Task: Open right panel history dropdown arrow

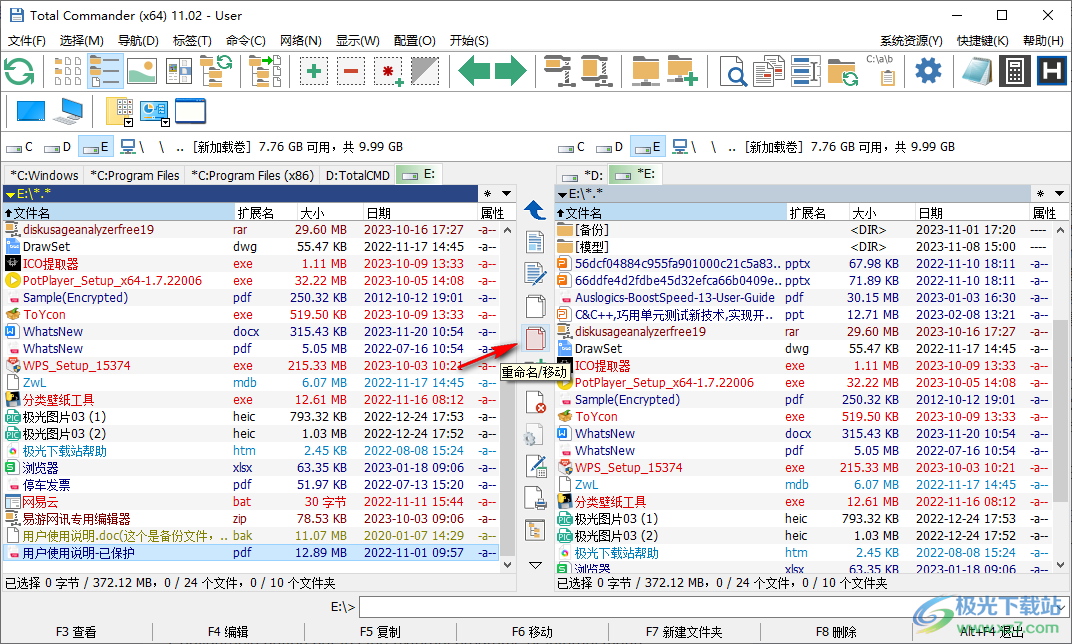Action: tap(1059, 193)
